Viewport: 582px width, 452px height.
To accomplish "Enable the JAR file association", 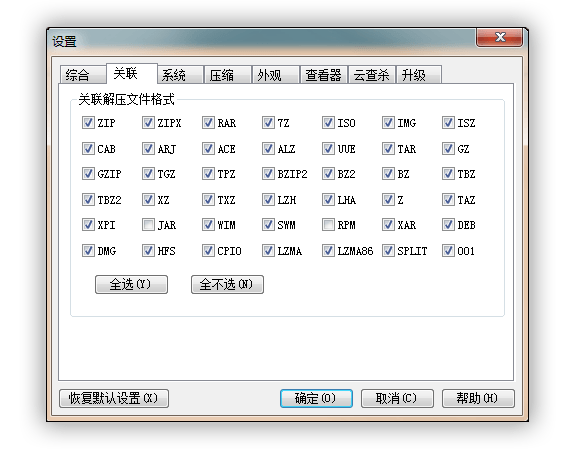I will pyautogui.click(x=148, y=225).
